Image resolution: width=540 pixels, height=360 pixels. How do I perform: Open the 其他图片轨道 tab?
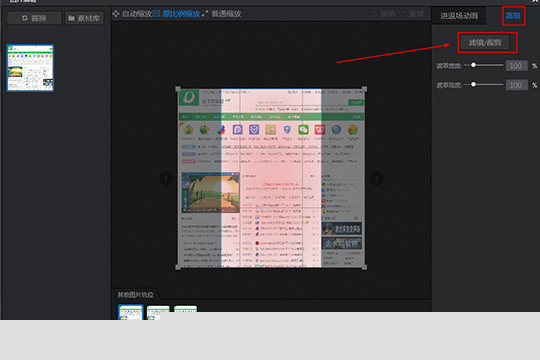pyautogui.click(x=135, y=295)
